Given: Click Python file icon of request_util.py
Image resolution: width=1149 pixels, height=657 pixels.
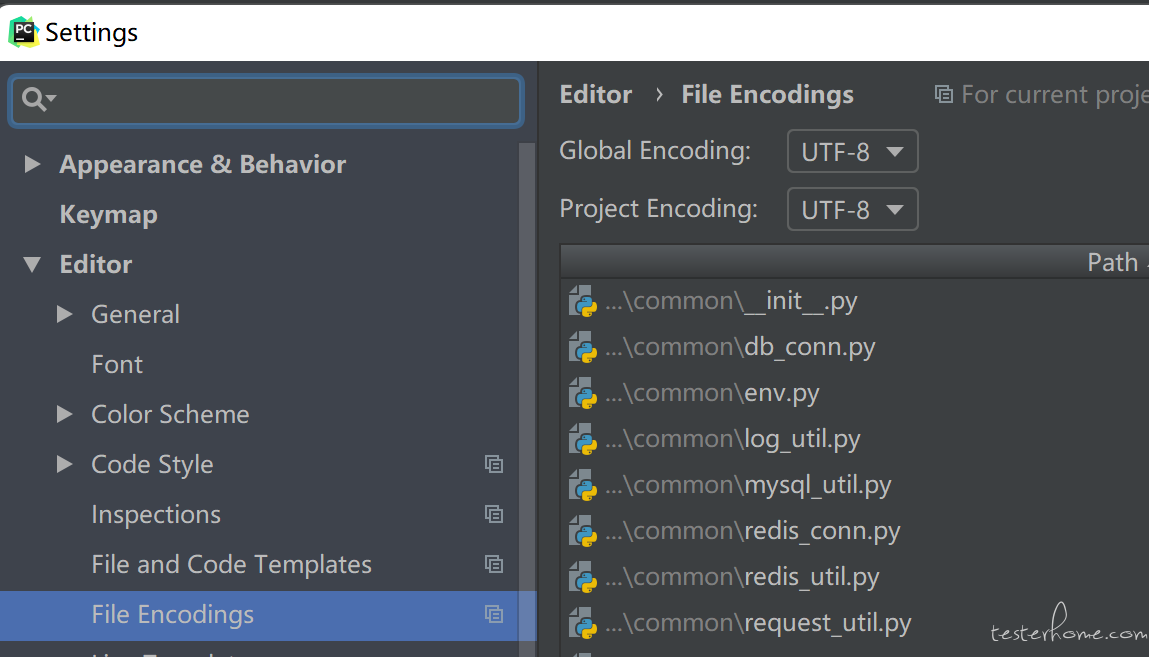Looking at the screenshot, I should (x=583, y=624).
